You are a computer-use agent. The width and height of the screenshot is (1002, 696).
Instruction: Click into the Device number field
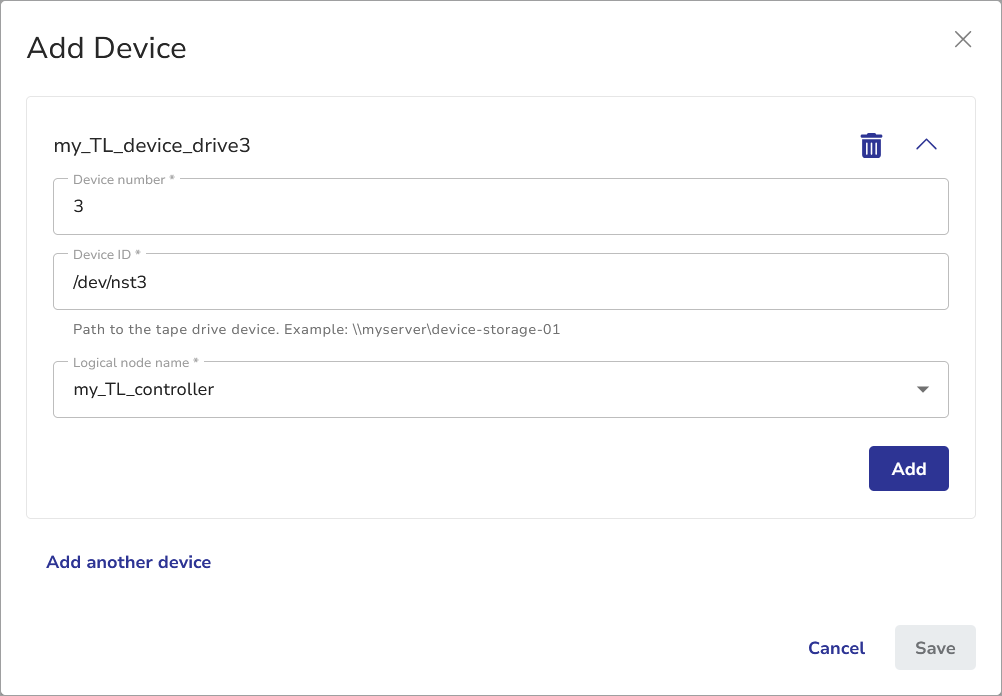click(x=500, y=207)
